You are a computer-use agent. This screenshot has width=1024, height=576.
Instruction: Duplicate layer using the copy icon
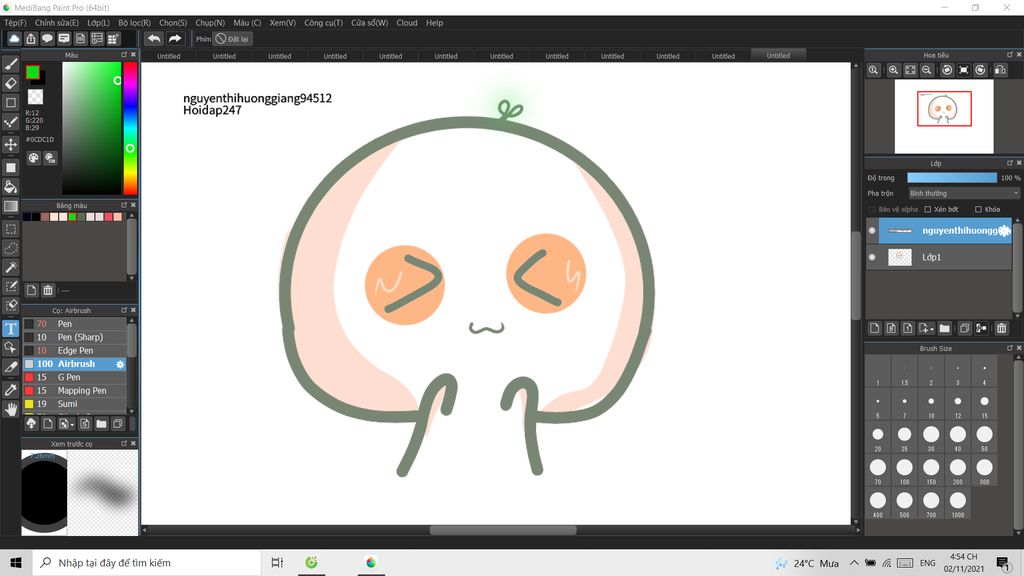[x=964, y=328]
